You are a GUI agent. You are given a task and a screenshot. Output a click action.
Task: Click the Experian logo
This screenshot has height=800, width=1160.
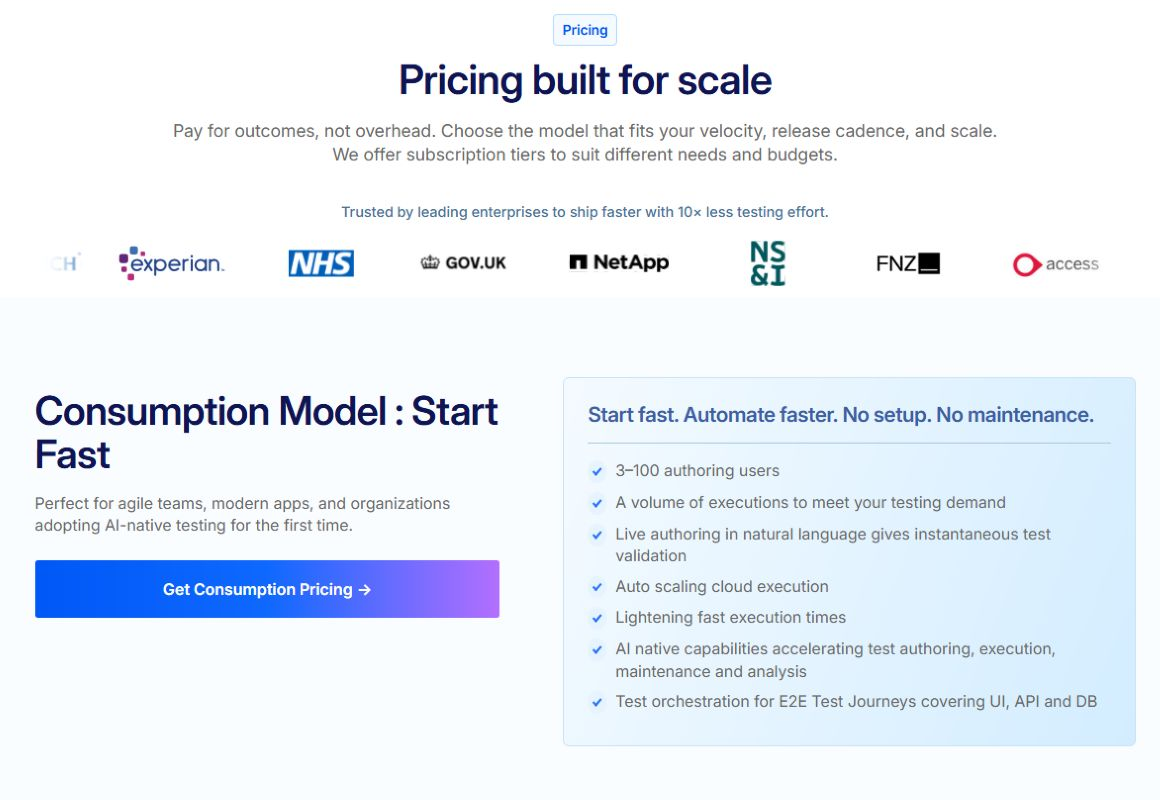172,263
